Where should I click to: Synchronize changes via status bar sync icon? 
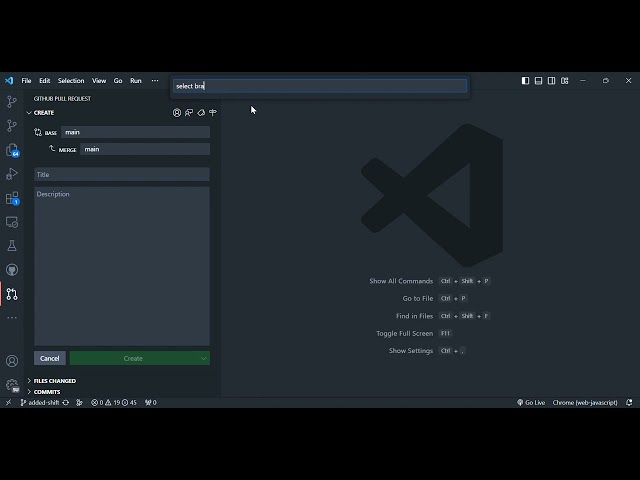[x=66, y=402]
